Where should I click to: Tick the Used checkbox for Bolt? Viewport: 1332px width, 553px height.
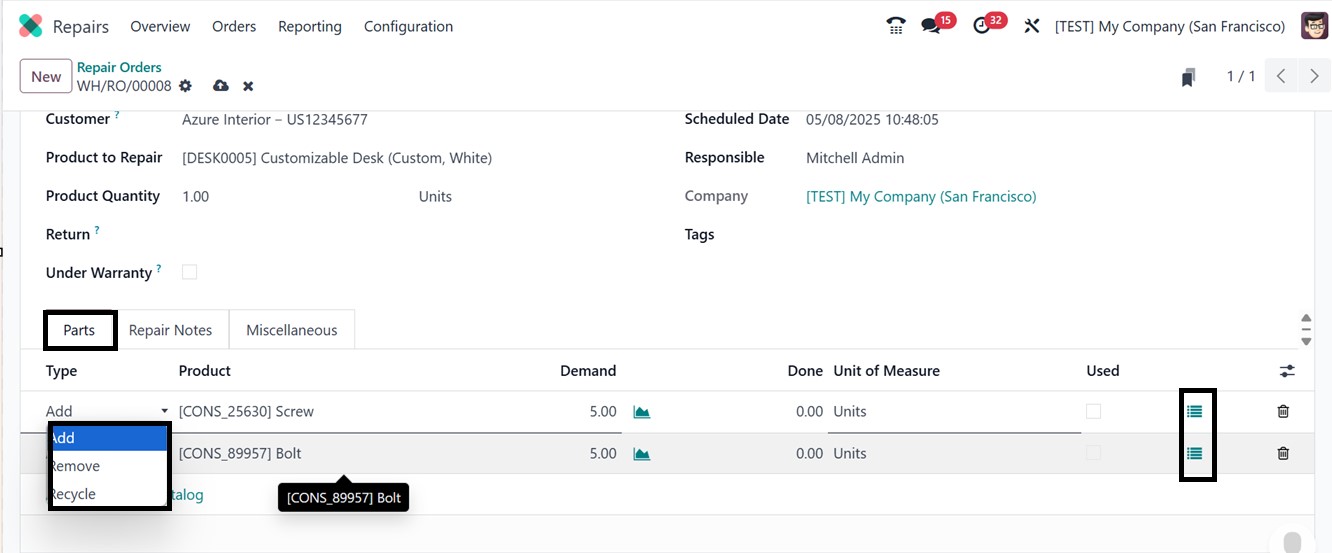[x=1093, y=453]
